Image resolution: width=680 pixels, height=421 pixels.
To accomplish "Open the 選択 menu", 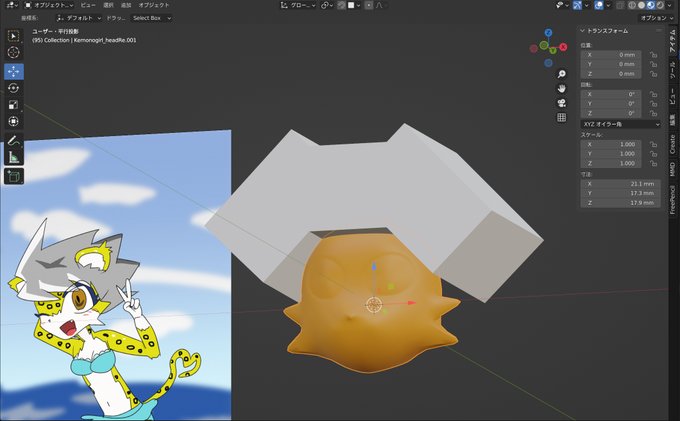I will tap(108, 5).
